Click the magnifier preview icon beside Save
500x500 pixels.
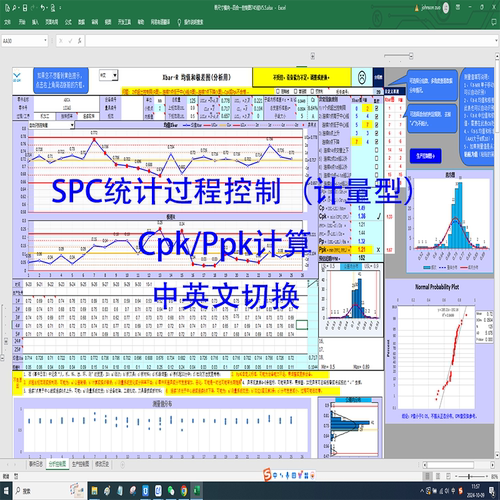pos(14,8)
